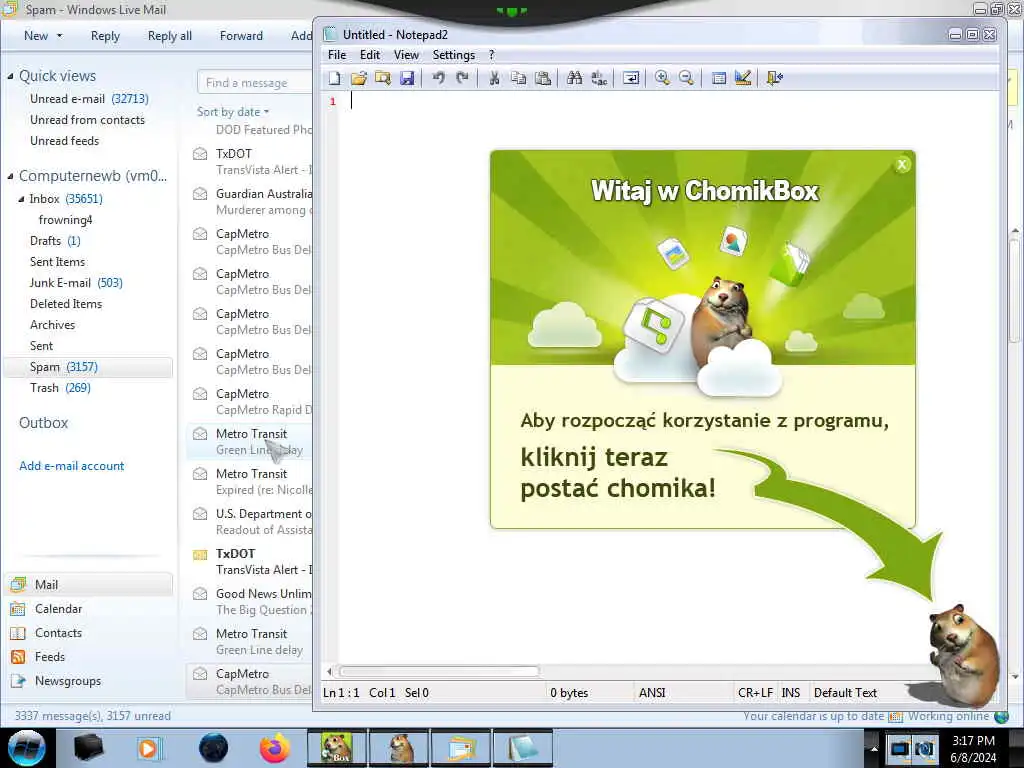Click the Copy icon in Notepad2 toolbar
The image size is (1024, 768).
click(x=519, y=78)
